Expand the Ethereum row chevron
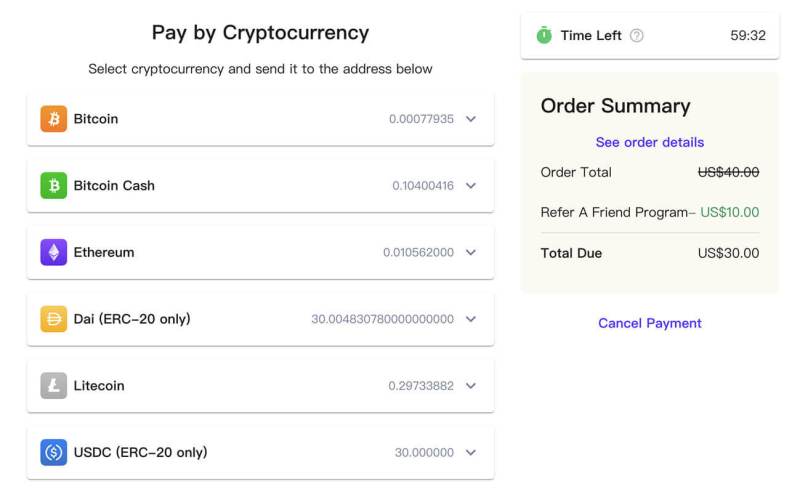 click(471, 252)
